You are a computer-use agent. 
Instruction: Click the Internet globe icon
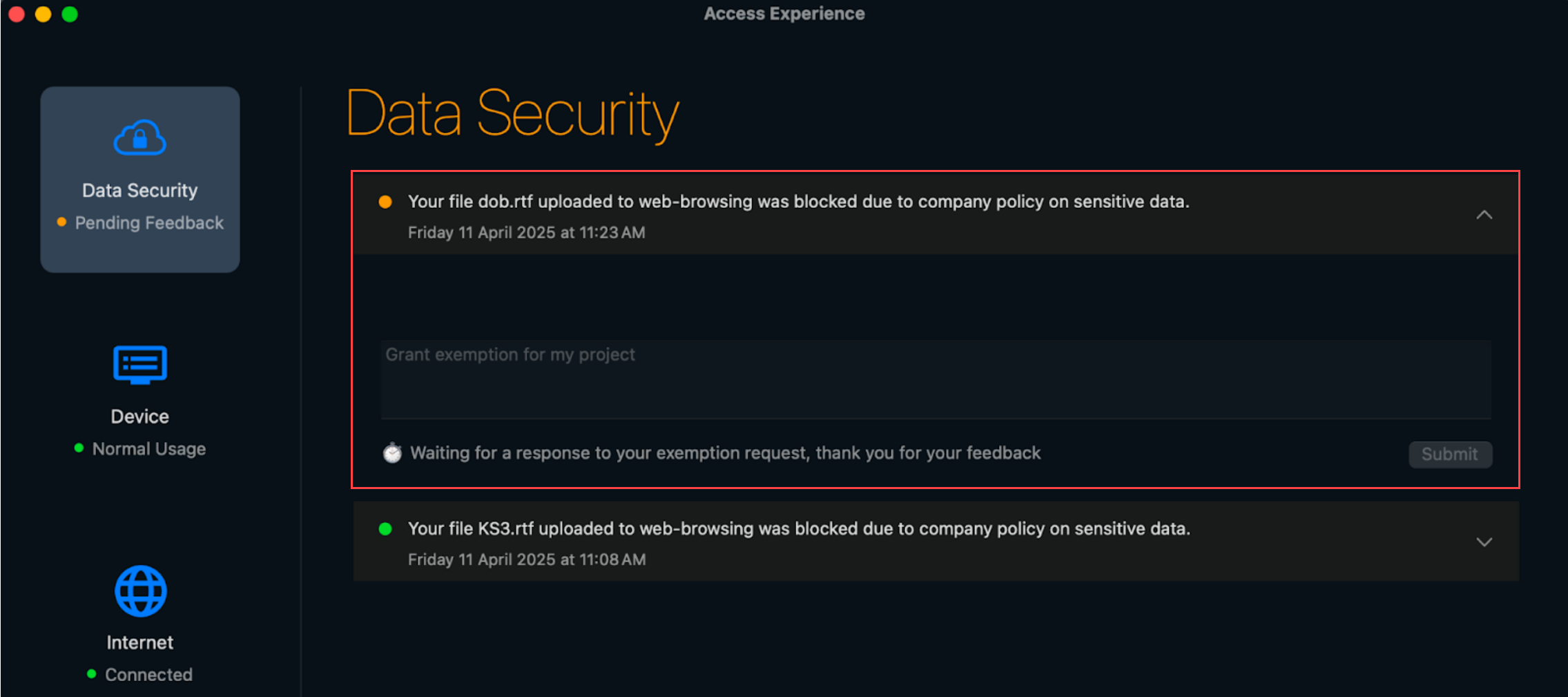click(140, 591)
